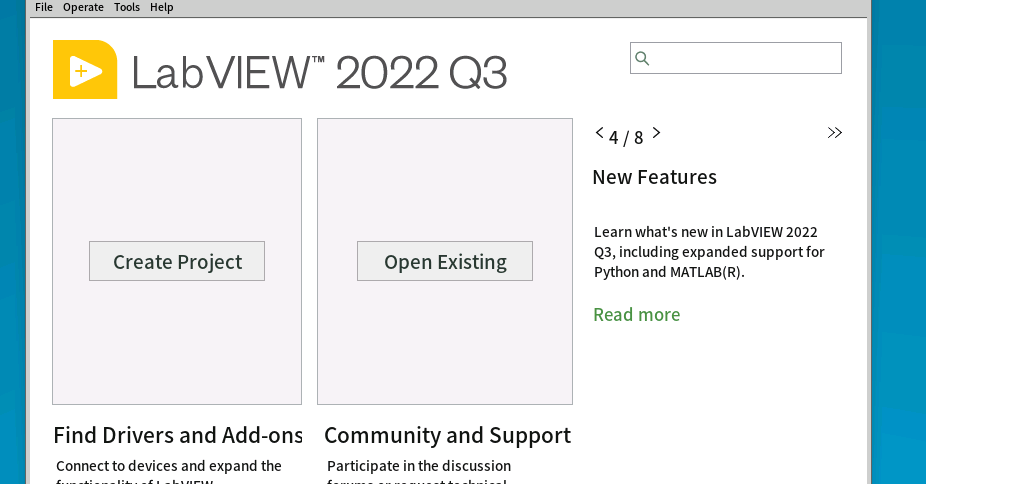
Task: Go to previous news item arrow
Action: pyautogui.click(x=599, y=133)
